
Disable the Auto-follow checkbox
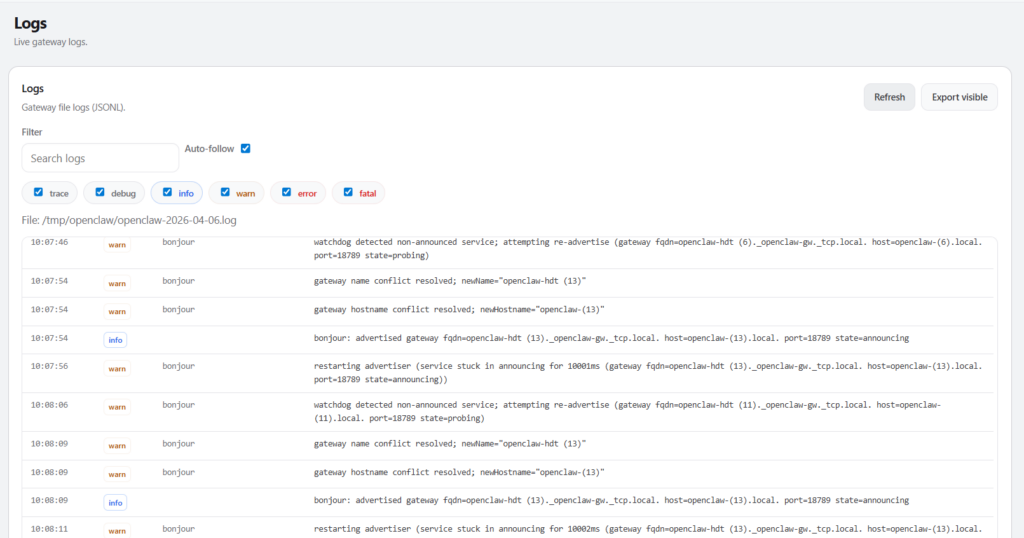pos(245,149)
